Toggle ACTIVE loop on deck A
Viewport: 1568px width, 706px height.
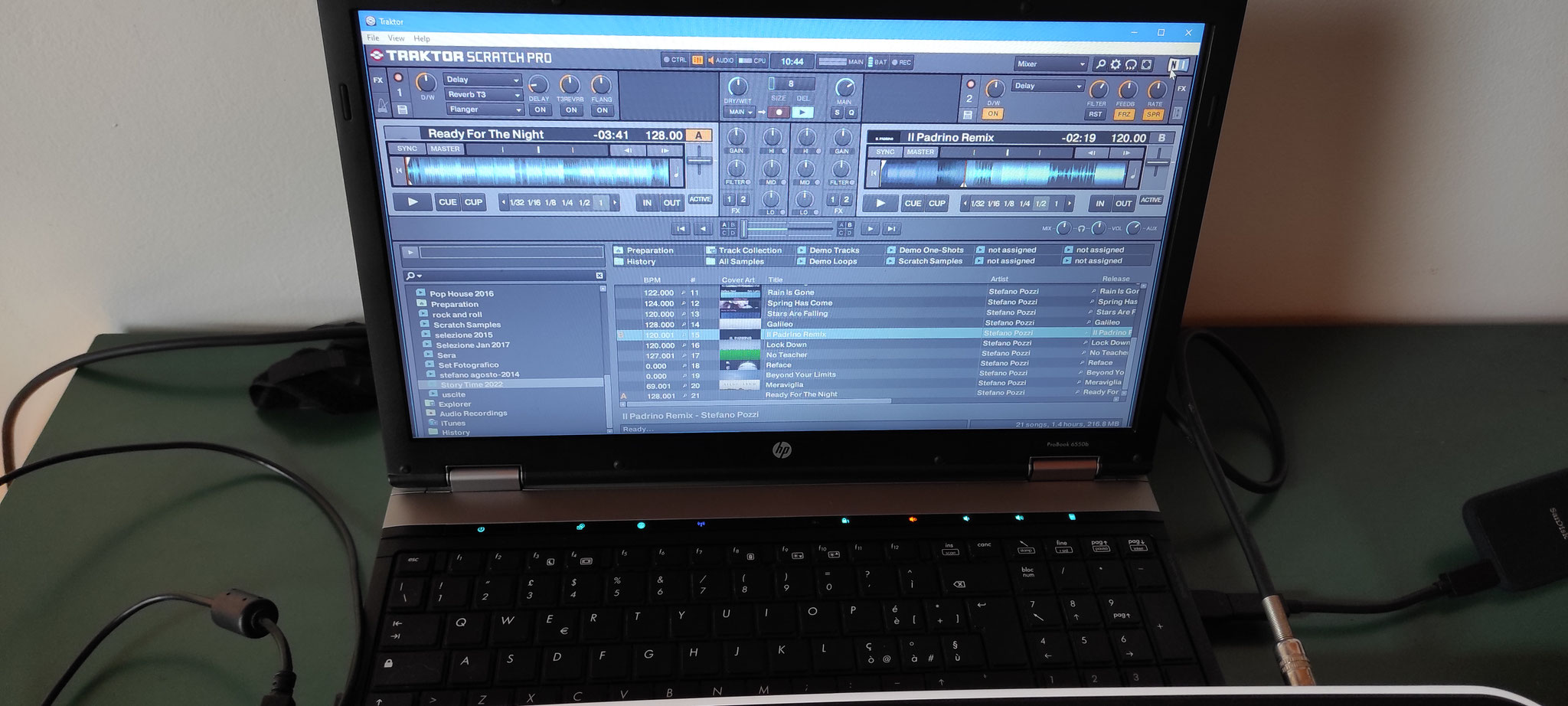(x=700, y=199)
